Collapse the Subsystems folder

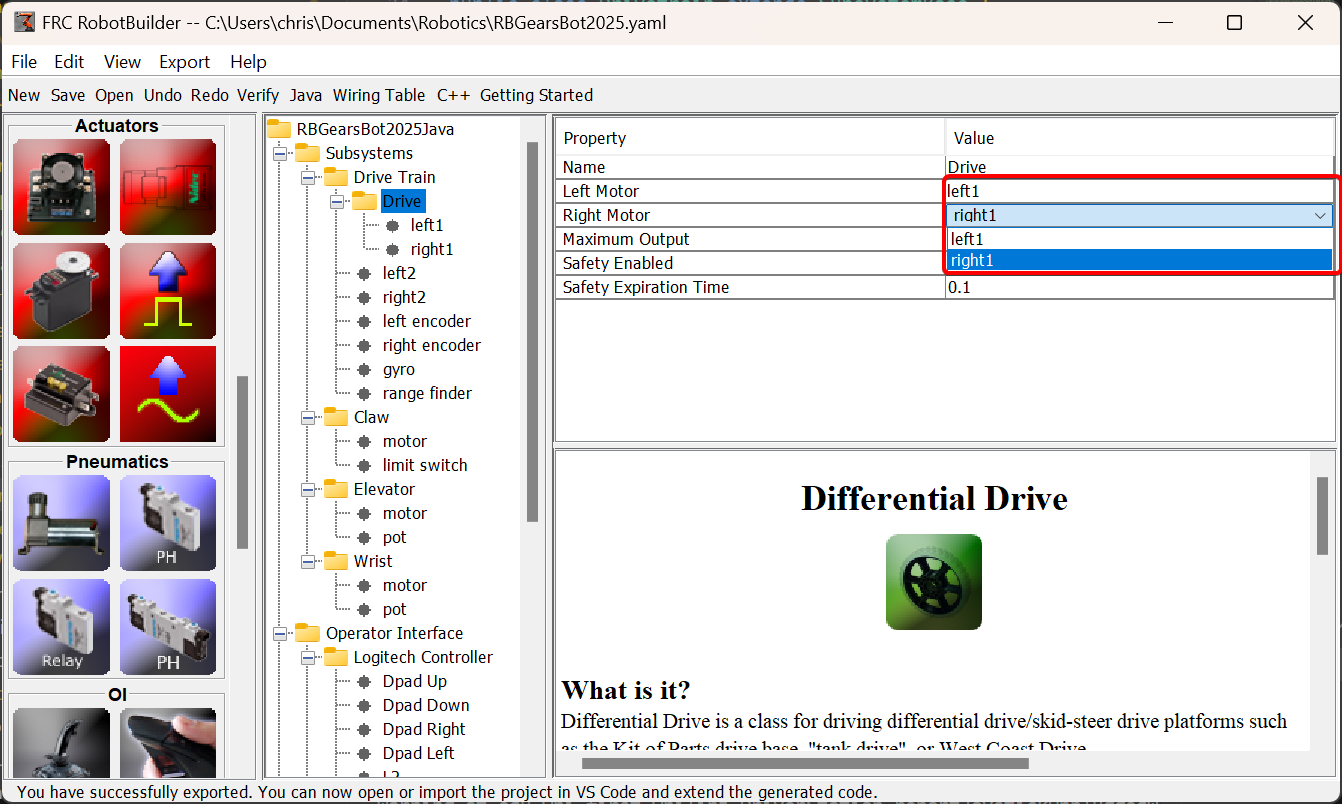point(281,153)
